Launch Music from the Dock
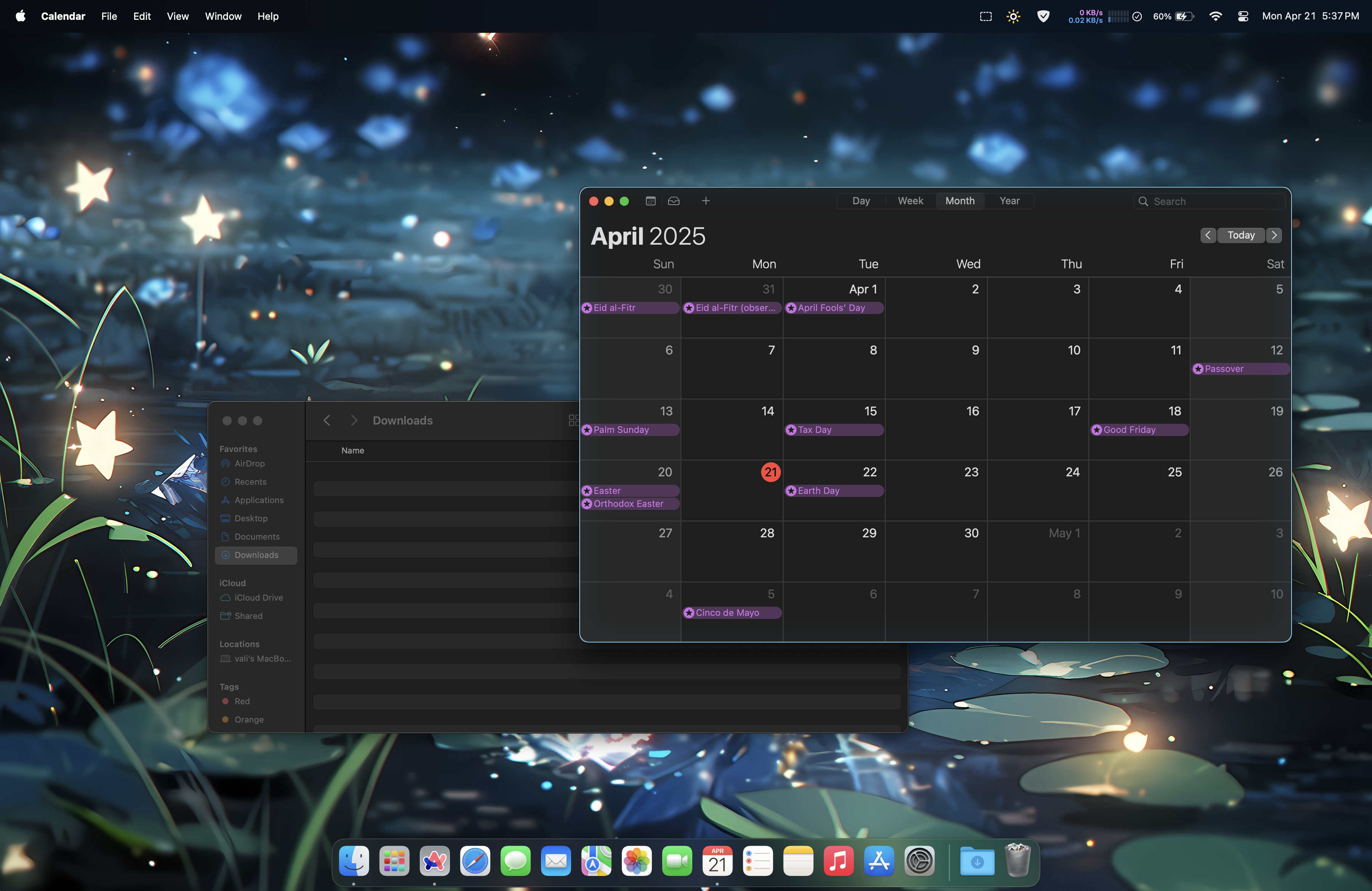This screenshot has height=891, width=1372. (838, 862)
